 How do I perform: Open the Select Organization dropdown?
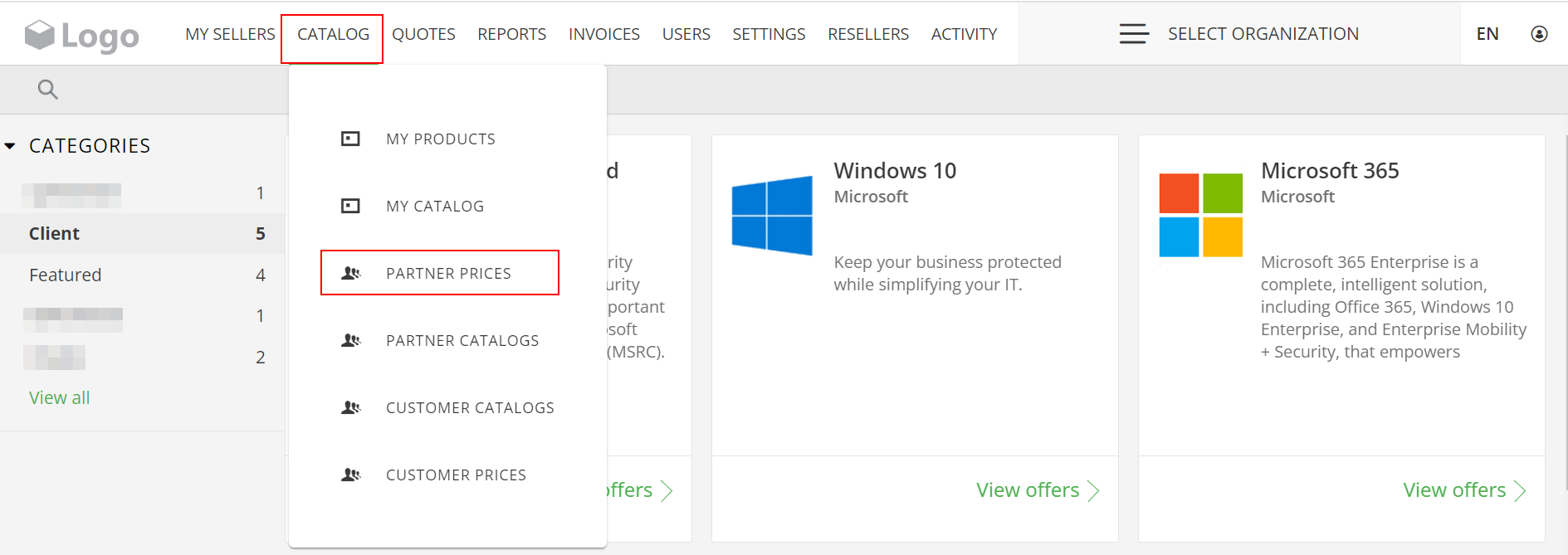[x=1263, y=34]
